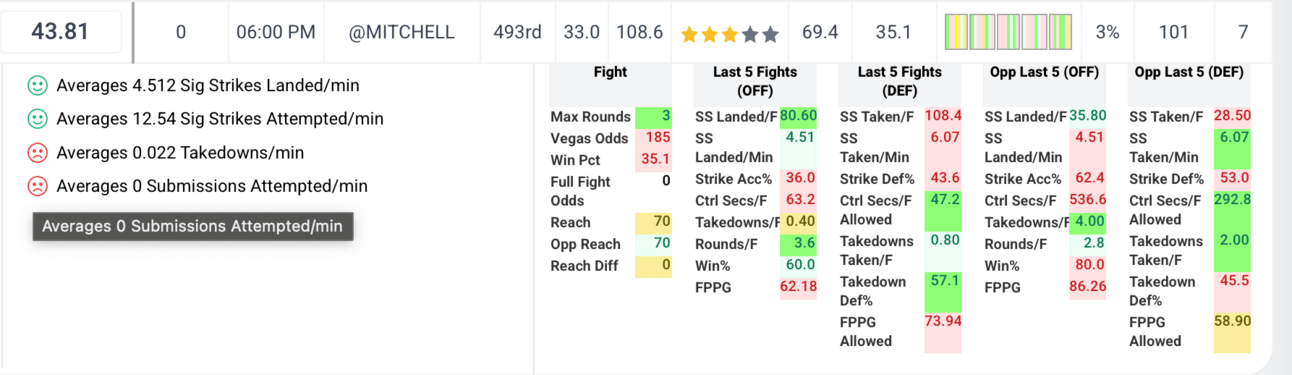Click the 06:00 PM start time cell

276,32
